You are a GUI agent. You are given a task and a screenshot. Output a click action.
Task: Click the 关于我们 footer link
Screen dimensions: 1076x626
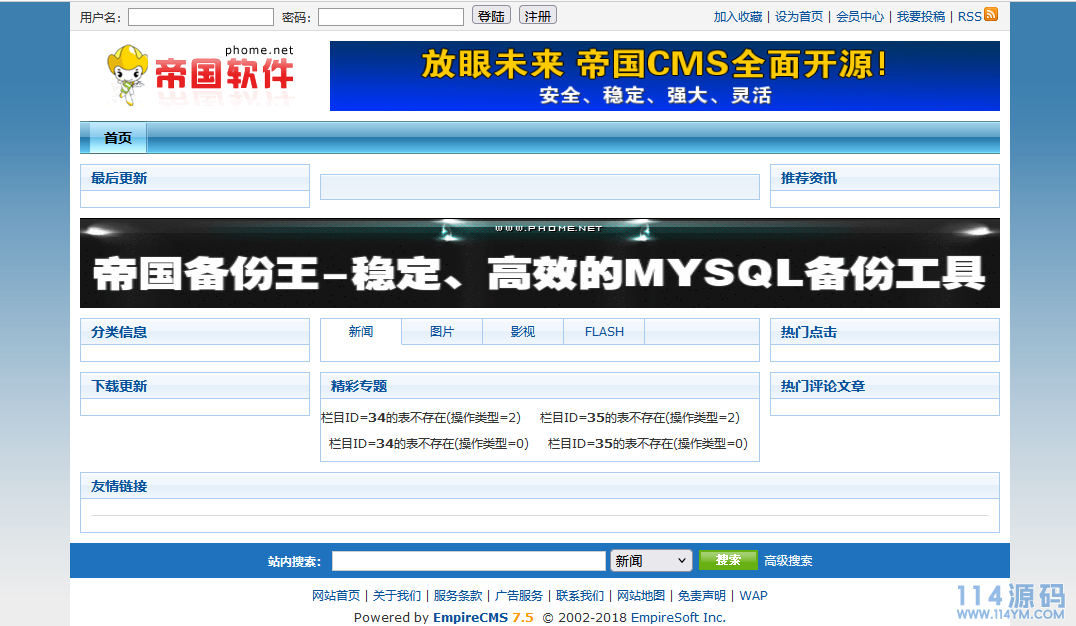click(397, 596)
